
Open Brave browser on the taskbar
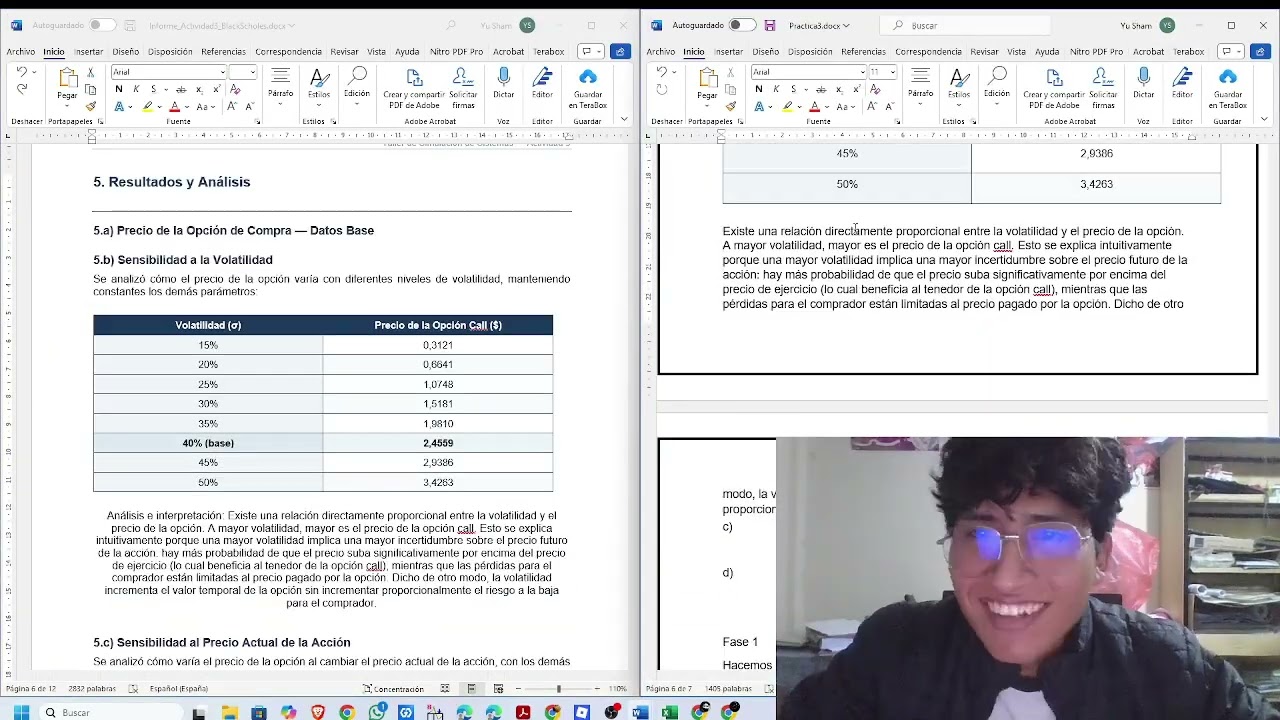point(318,712)
